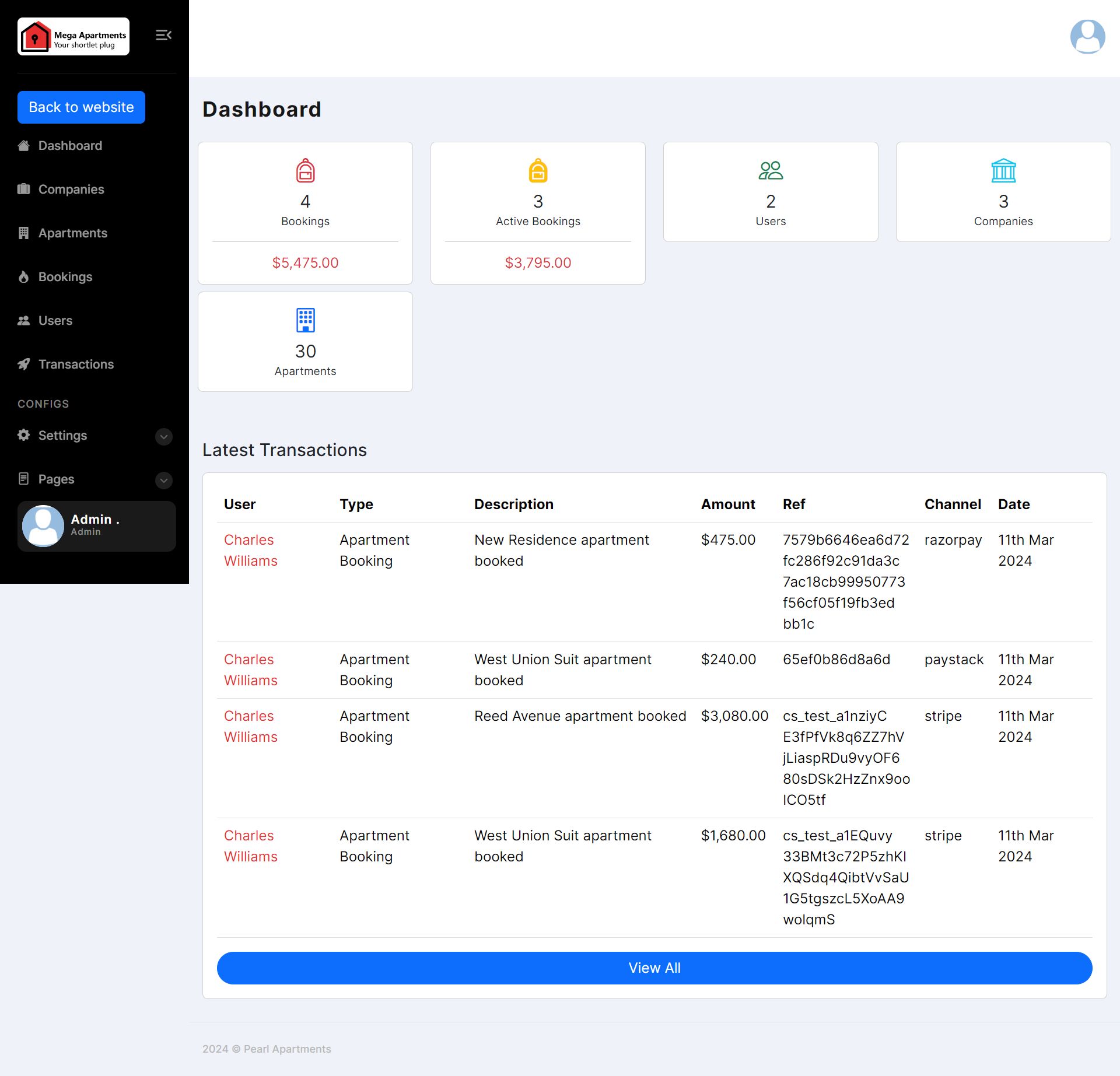The image size is (1120, 1076).
Task: Open the Apartments section from sidebar
Action: [72, 233]
